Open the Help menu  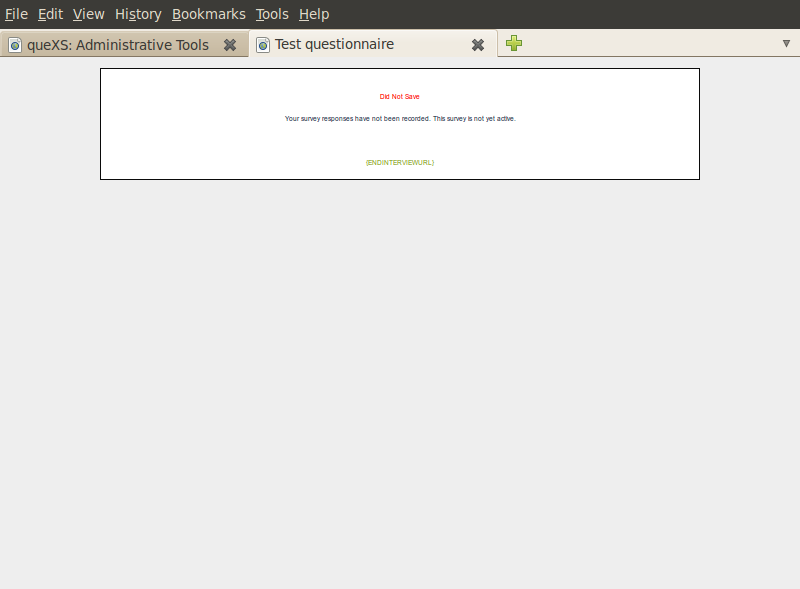pos(314,14)
